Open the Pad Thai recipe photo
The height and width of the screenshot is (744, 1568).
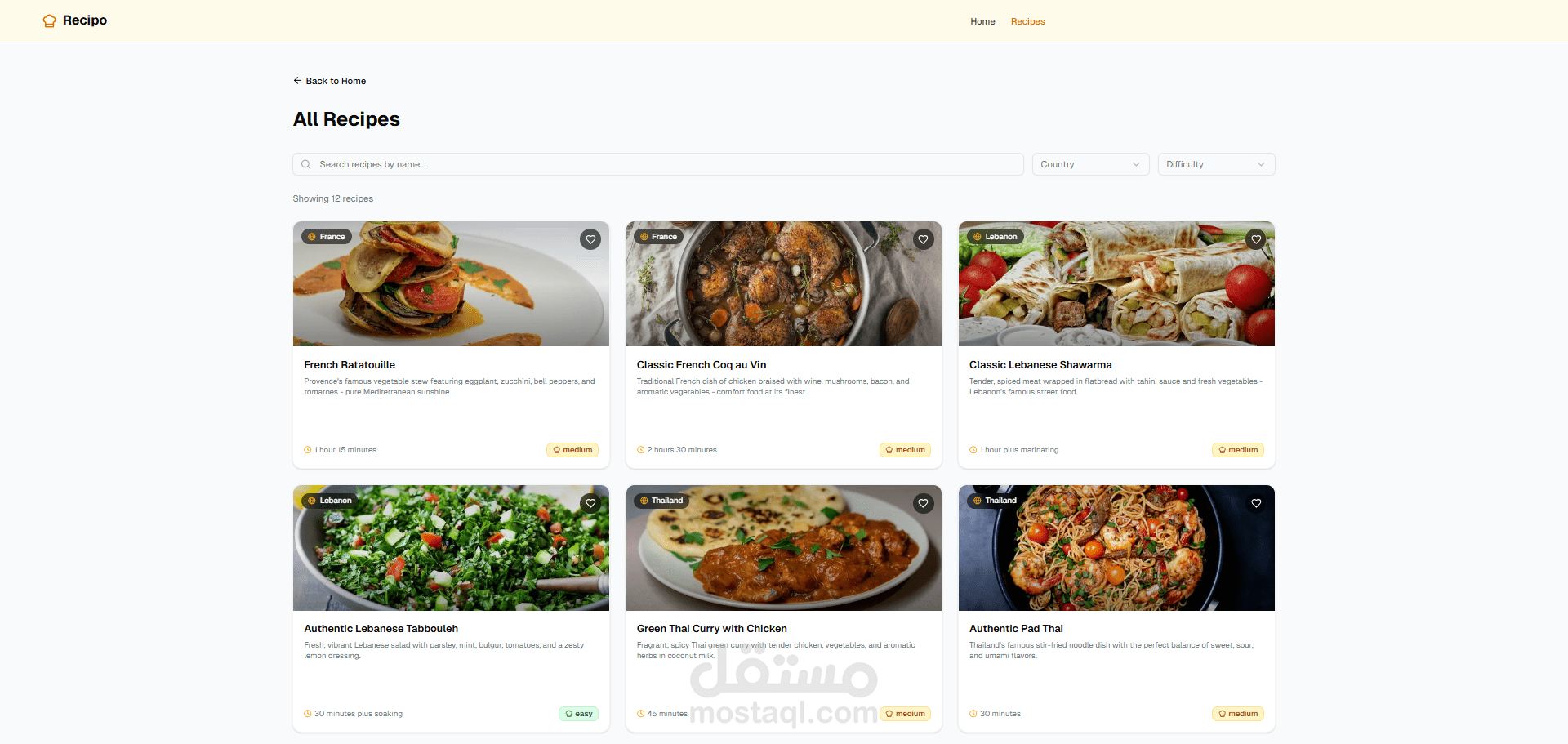1116,548
